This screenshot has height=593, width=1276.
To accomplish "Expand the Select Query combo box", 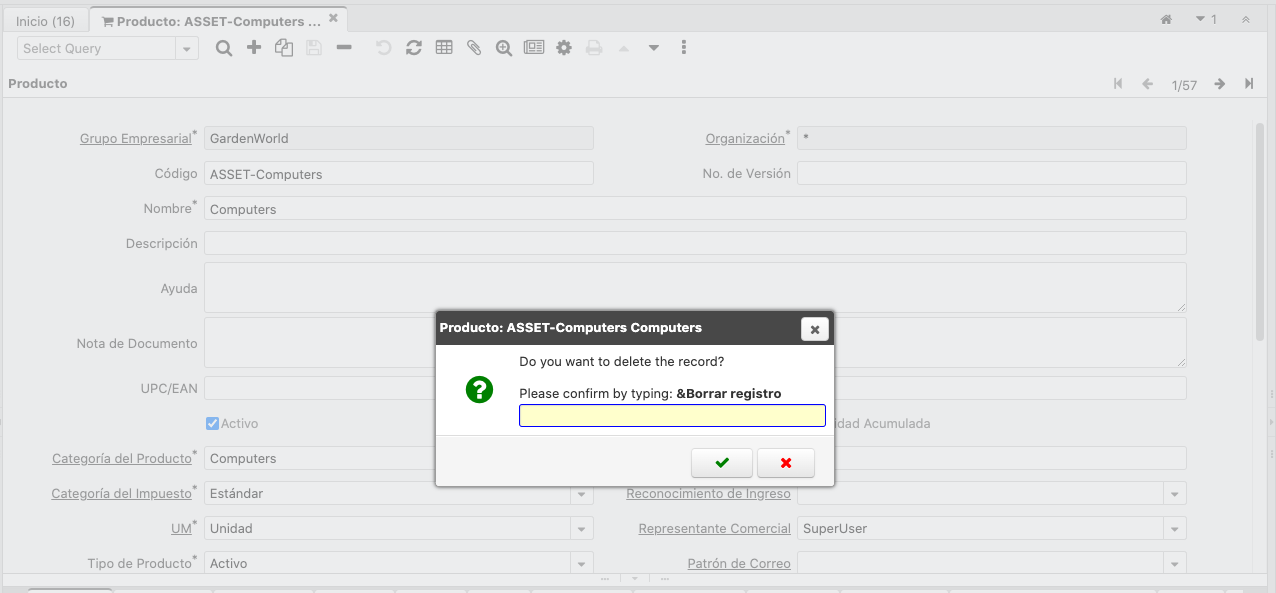I will (186, 49).
